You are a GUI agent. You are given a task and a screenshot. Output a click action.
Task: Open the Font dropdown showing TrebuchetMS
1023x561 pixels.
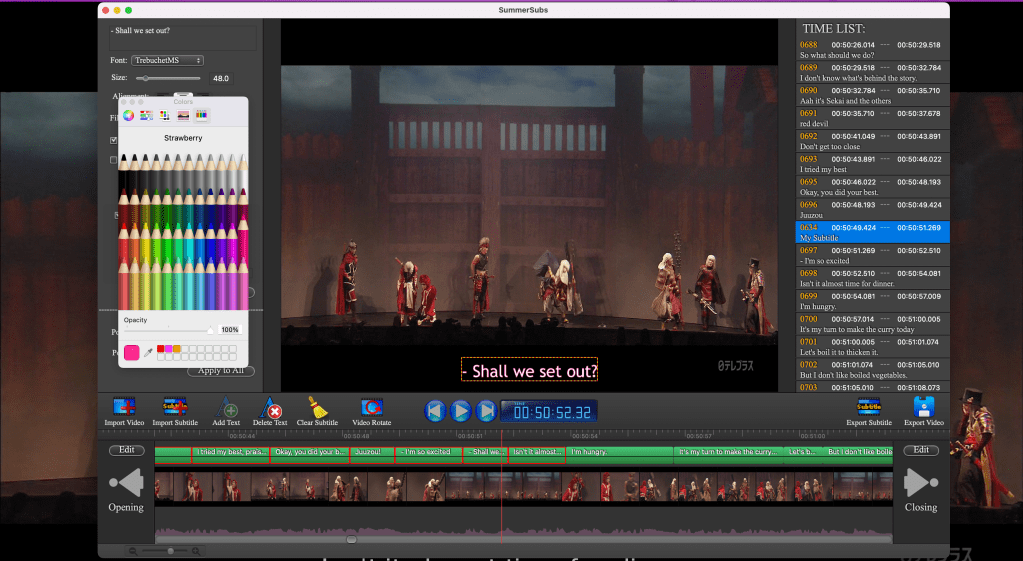coord(168,60)
